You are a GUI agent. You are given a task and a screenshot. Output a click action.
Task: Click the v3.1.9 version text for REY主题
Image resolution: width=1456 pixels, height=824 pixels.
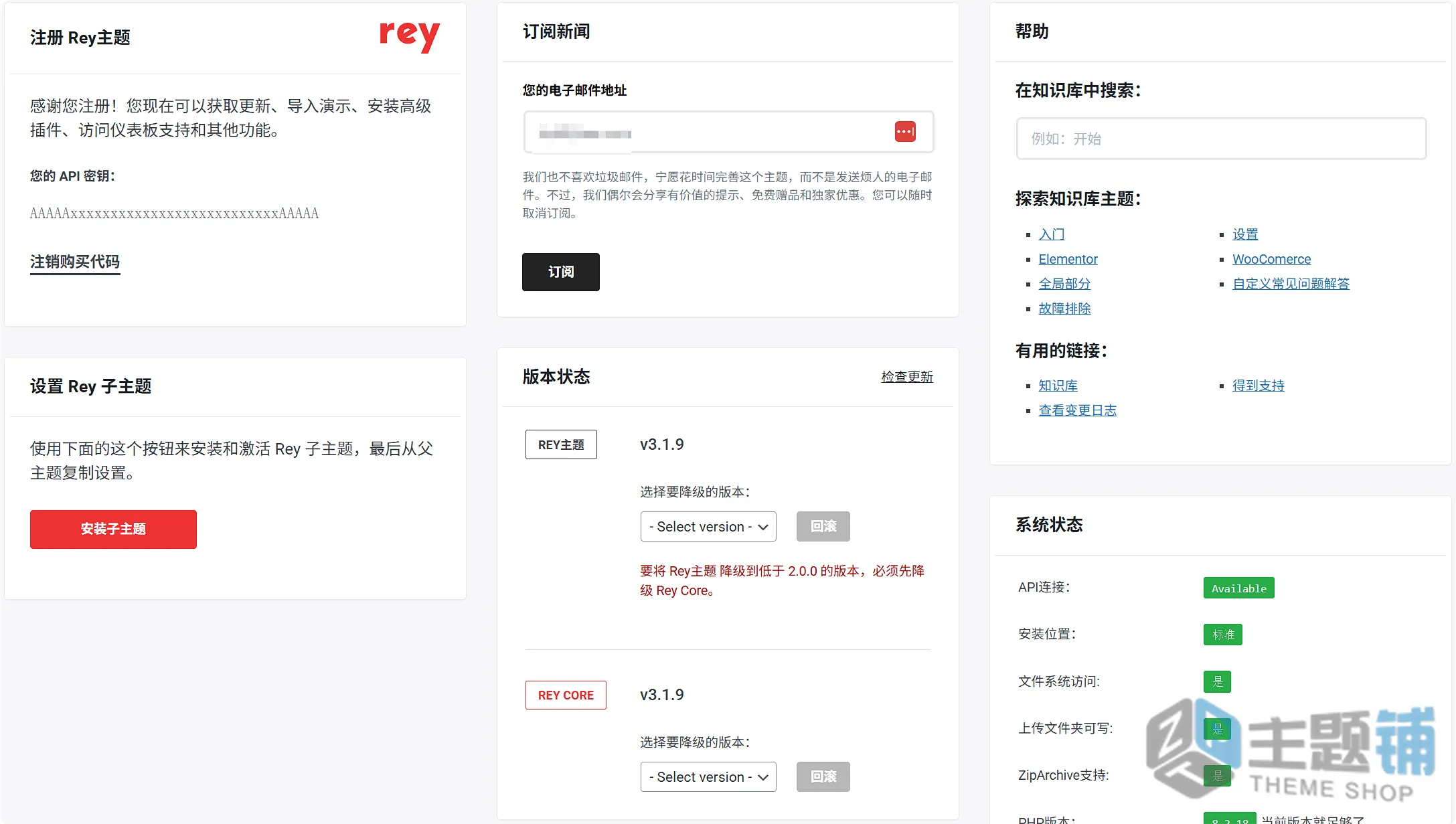(662, 444)
